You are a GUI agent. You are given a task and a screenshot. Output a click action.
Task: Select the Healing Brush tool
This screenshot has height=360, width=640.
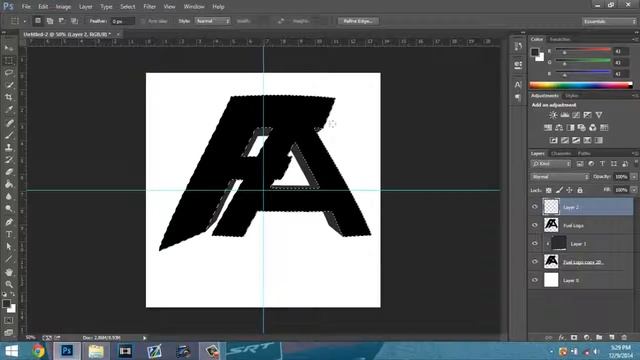point(9,123)
